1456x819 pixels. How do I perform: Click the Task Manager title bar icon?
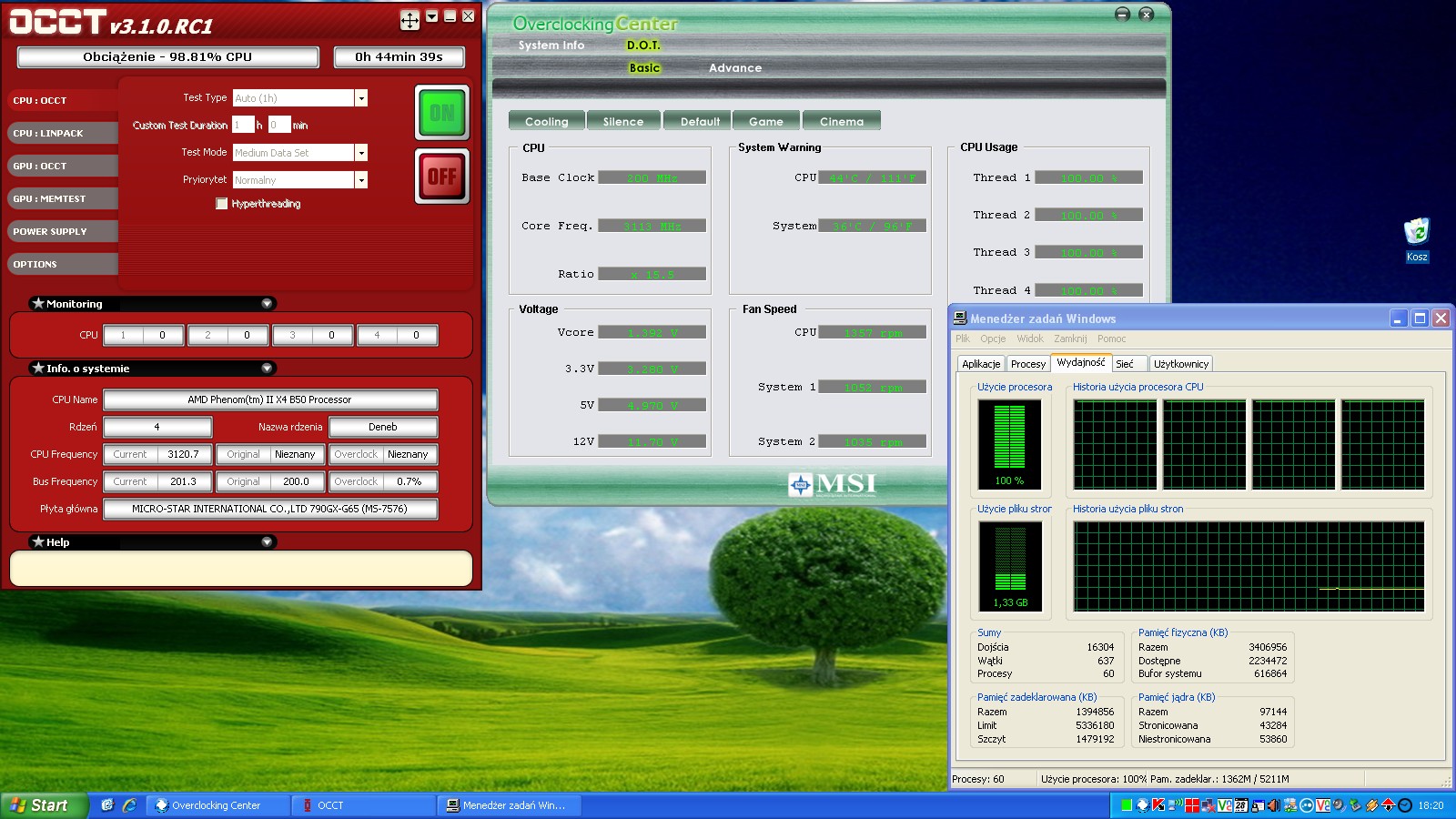tap(960, 318)
